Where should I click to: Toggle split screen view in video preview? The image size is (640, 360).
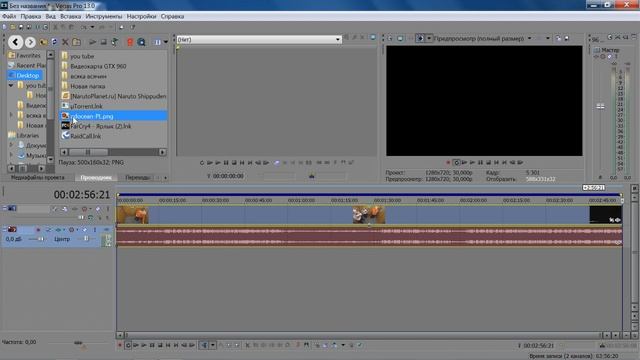[420, 38]
